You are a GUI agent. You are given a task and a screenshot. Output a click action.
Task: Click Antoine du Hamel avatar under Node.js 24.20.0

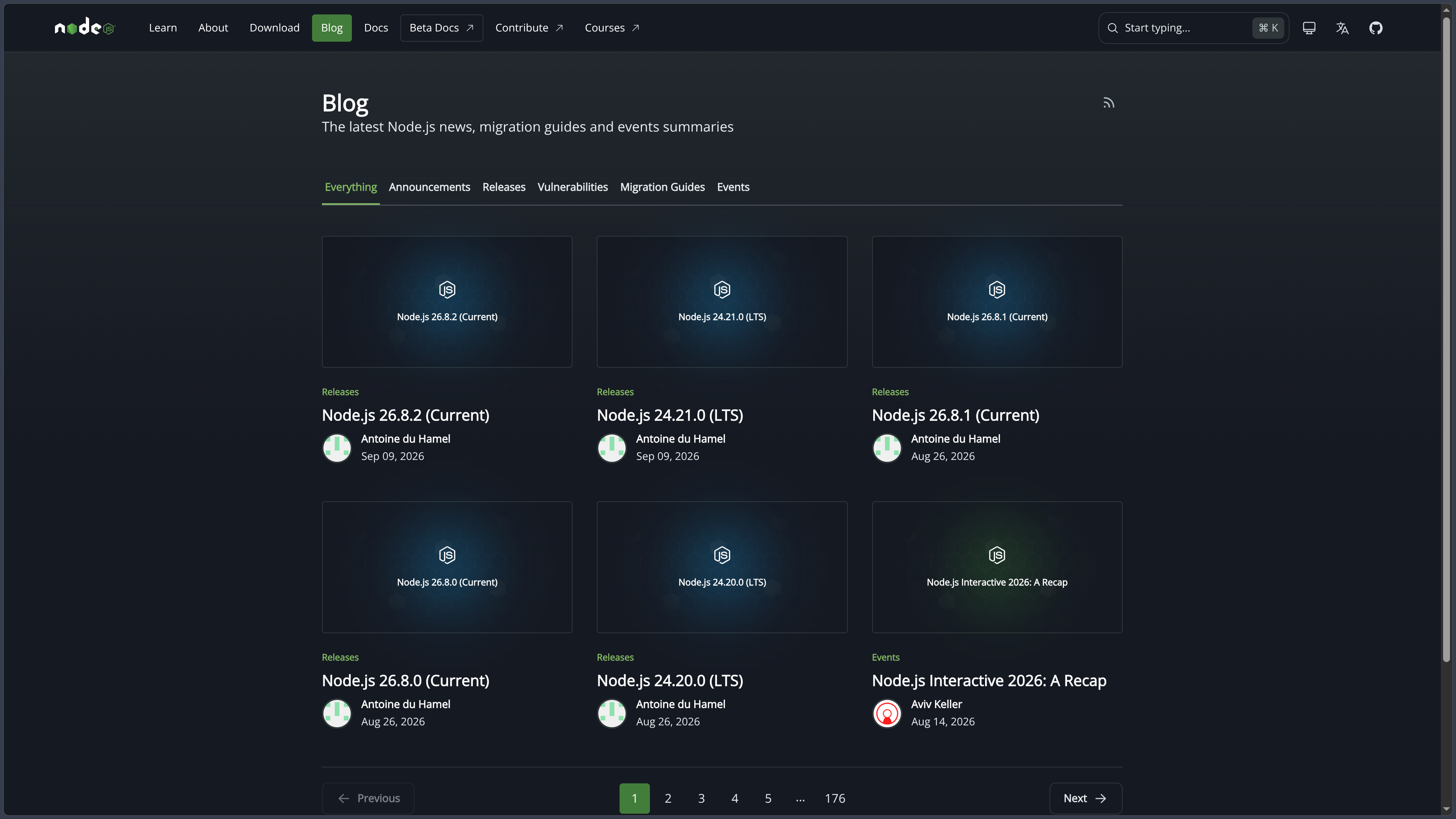tap(612, 713)
